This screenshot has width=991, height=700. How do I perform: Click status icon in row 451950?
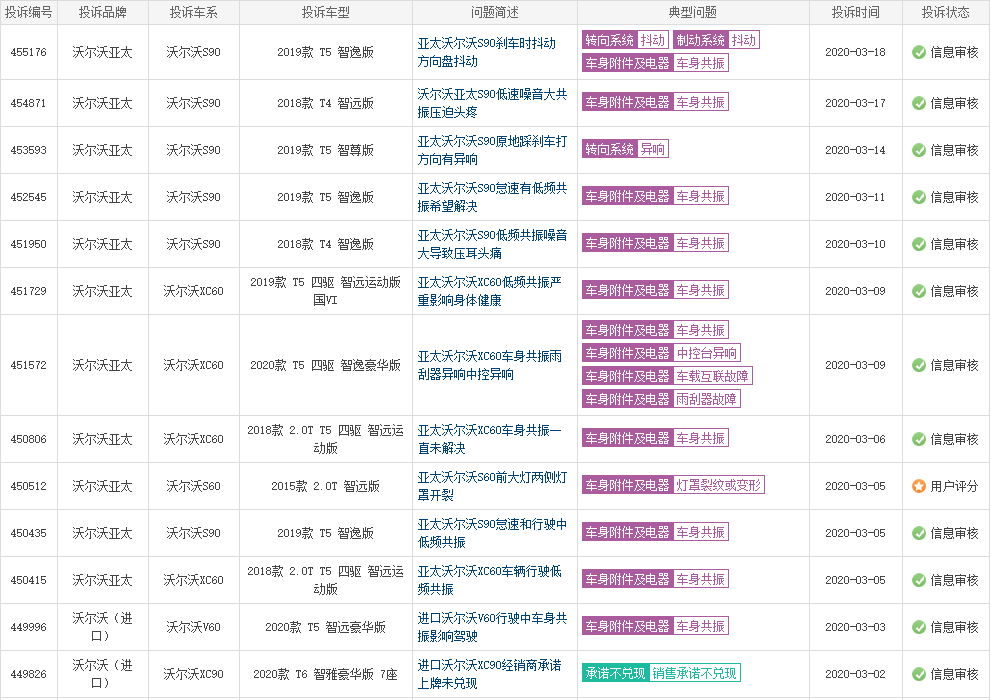(x=919, y=244)
